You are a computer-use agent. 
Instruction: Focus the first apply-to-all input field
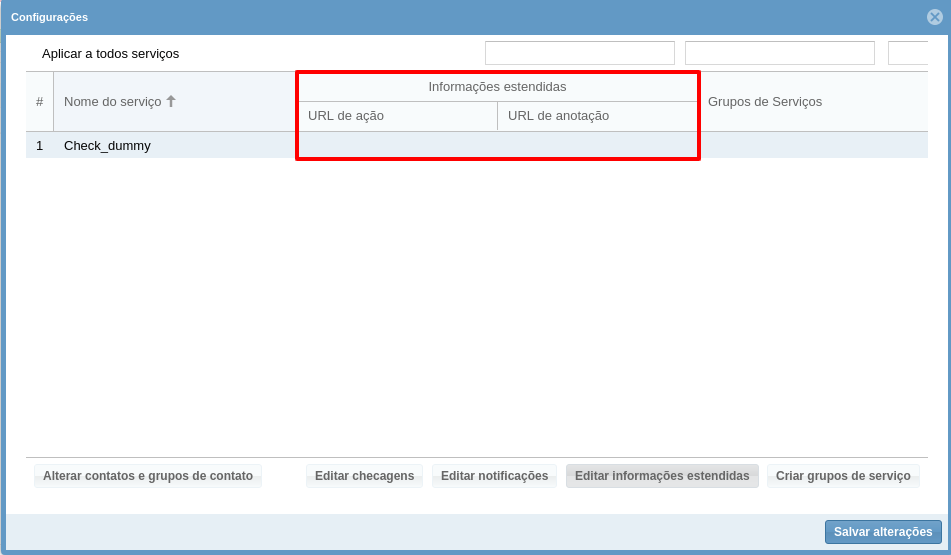pyautogui.click(x=579, y=53)
